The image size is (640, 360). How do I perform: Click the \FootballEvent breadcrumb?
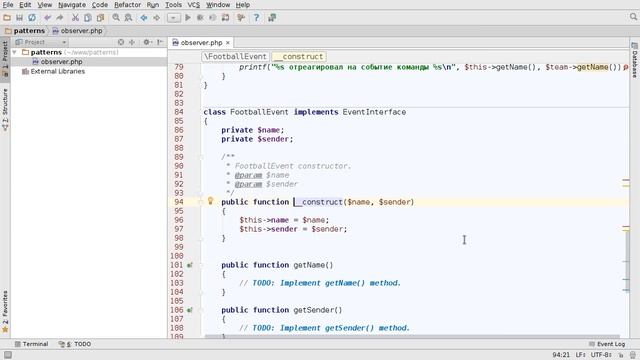[235, 56]
